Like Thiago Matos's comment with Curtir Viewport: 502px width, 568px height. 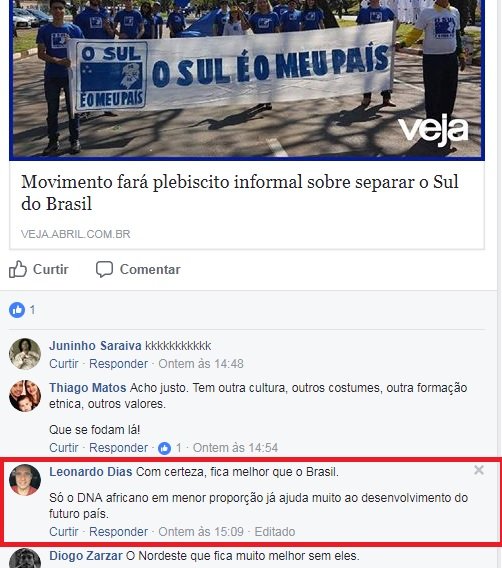tap(64, 448)
